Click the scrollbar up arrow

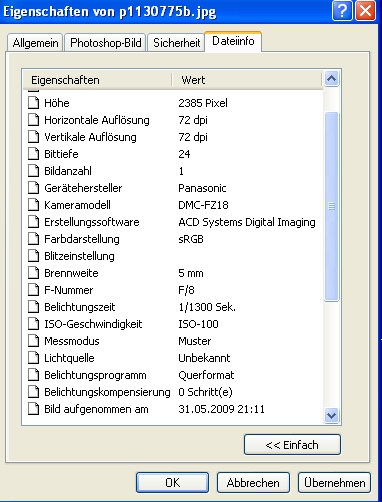[x=331, y=79]
